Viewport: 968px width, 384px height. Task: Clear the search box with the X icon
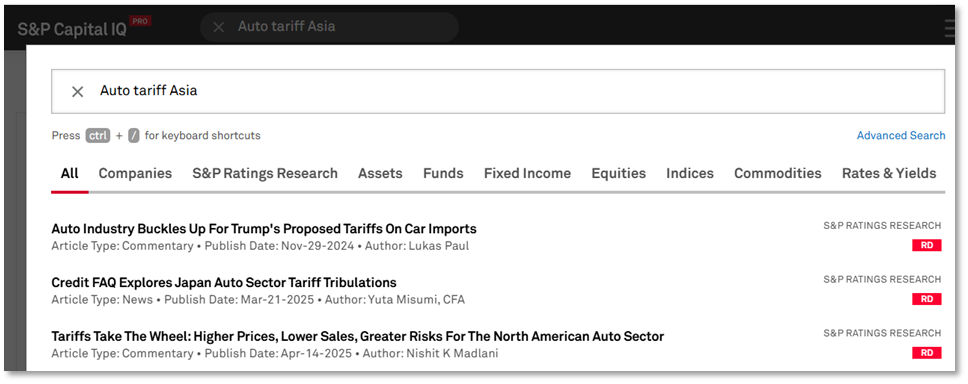point(77,91)
